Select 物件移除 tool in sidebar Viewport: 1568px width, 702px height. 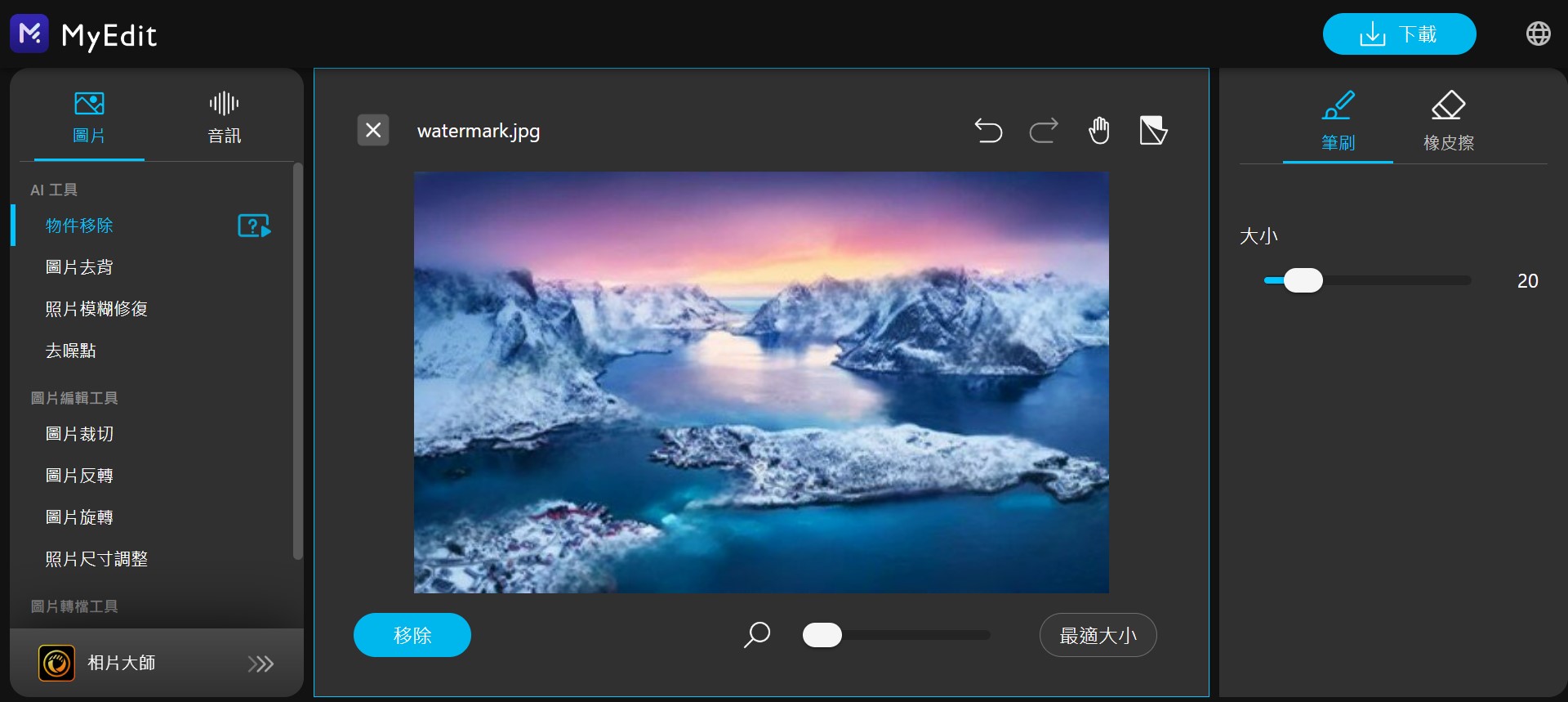[79, 226]
